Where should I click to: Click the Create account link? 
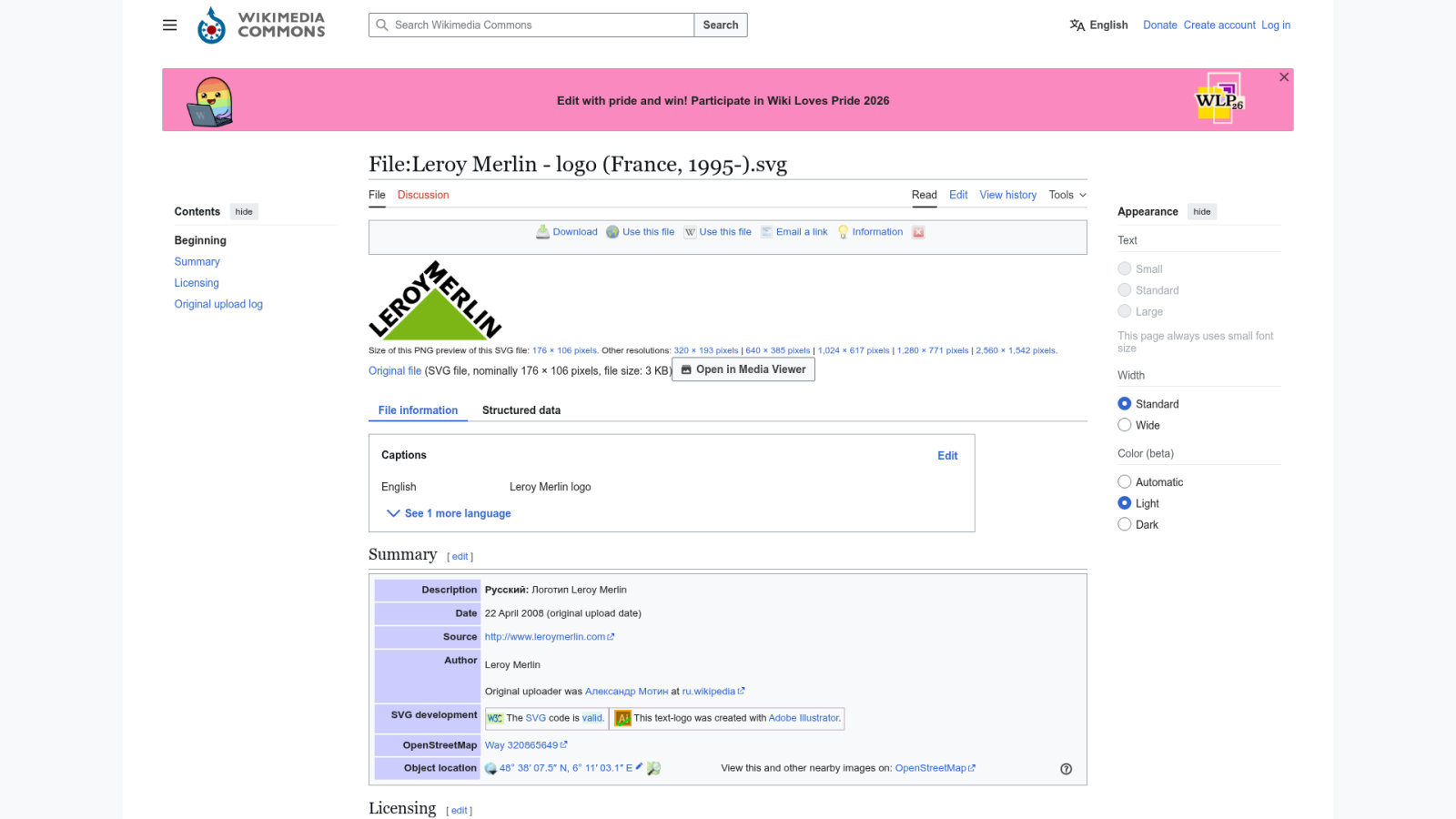point(1219,25)
